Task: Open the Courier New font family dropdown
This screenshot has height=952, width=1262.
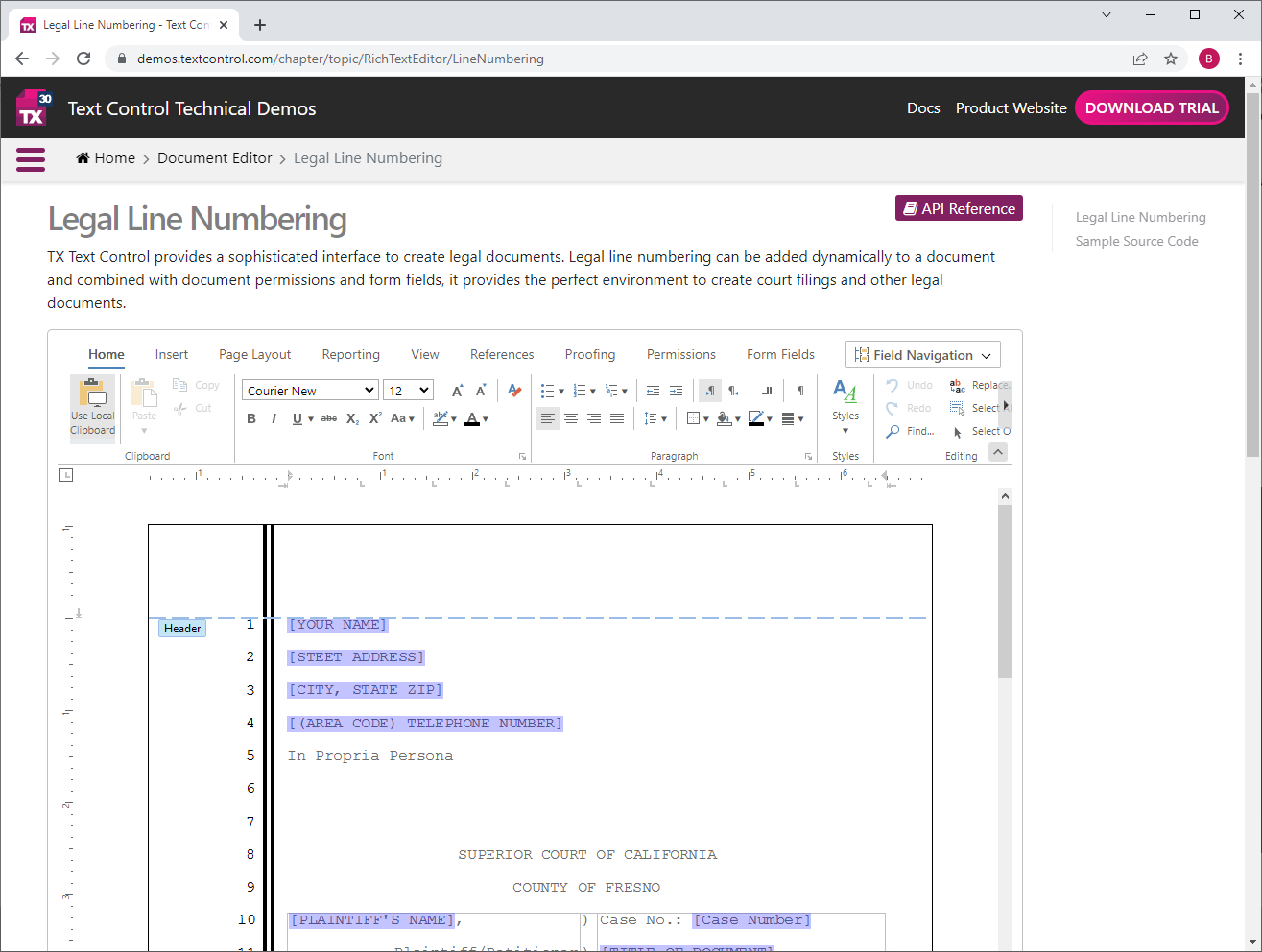Action: [310, 391]
